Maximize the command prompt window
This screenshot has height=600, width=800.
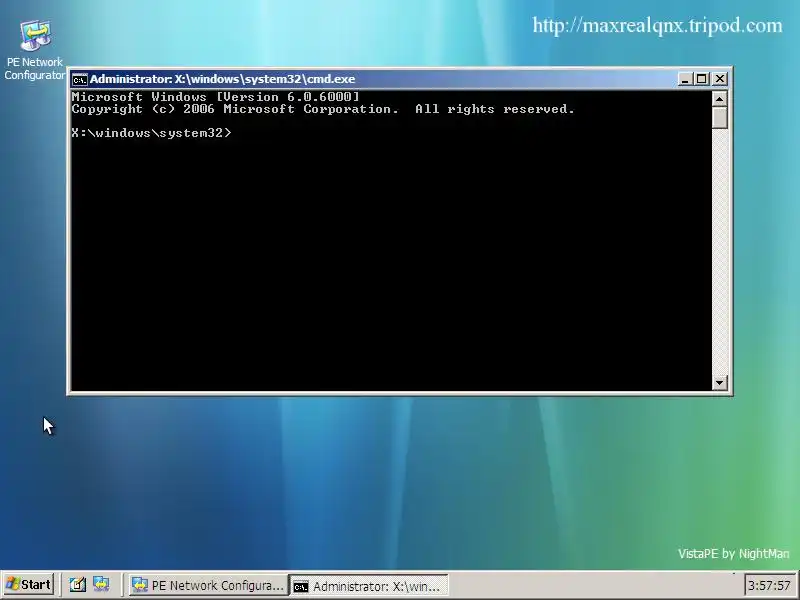[x=702, y=79]
